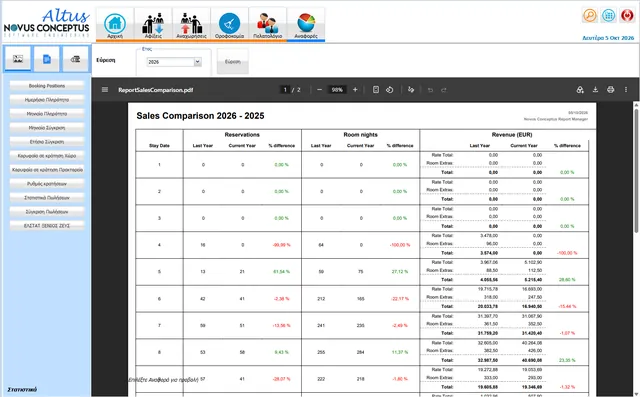
Task: Rotate the PDF counterclockwise
Action: (x=390, y=90)
